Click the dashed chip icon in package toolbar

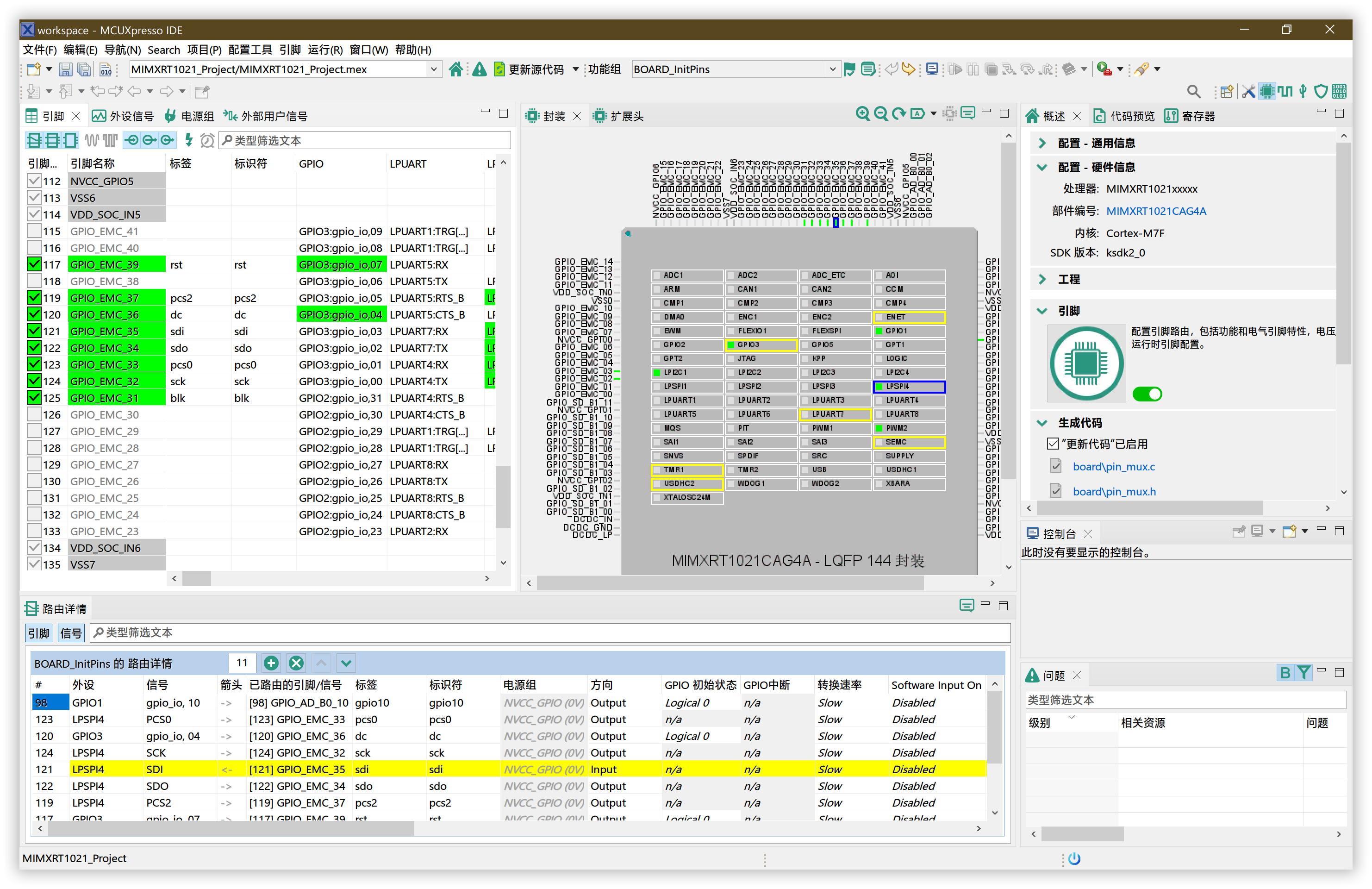949,113
